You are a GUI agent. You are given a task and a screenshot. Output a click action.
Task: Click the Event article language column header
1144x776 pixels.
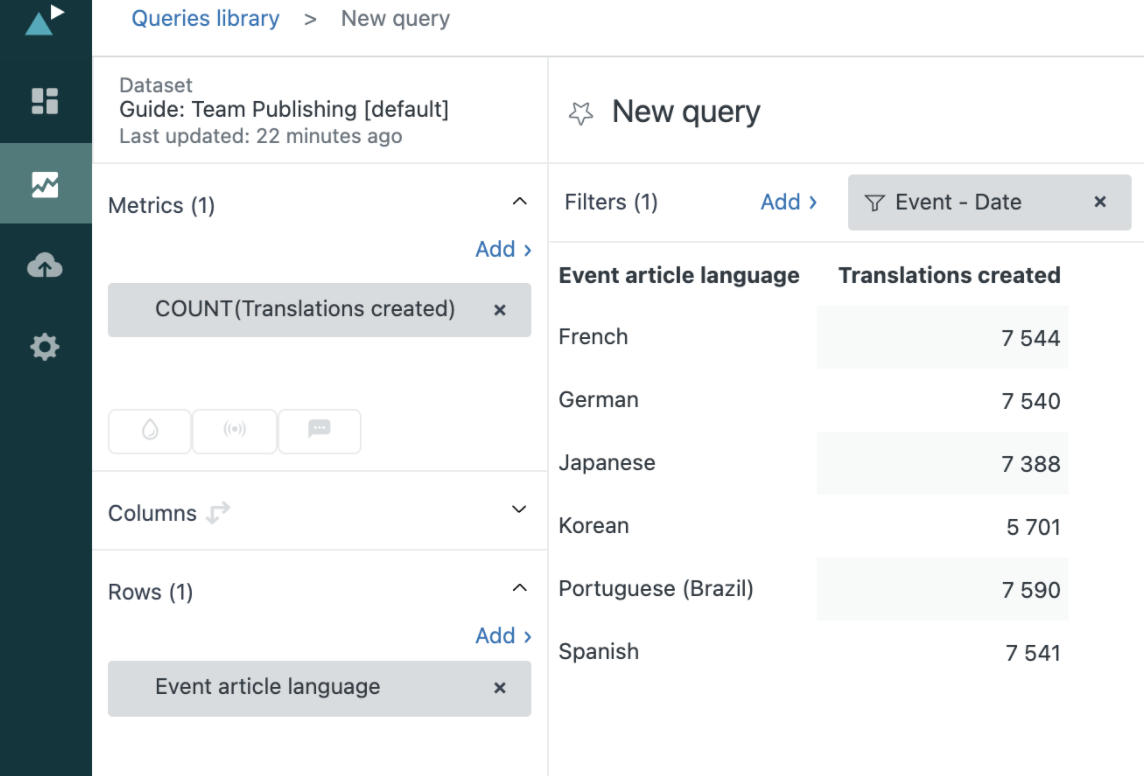point(679,276)
